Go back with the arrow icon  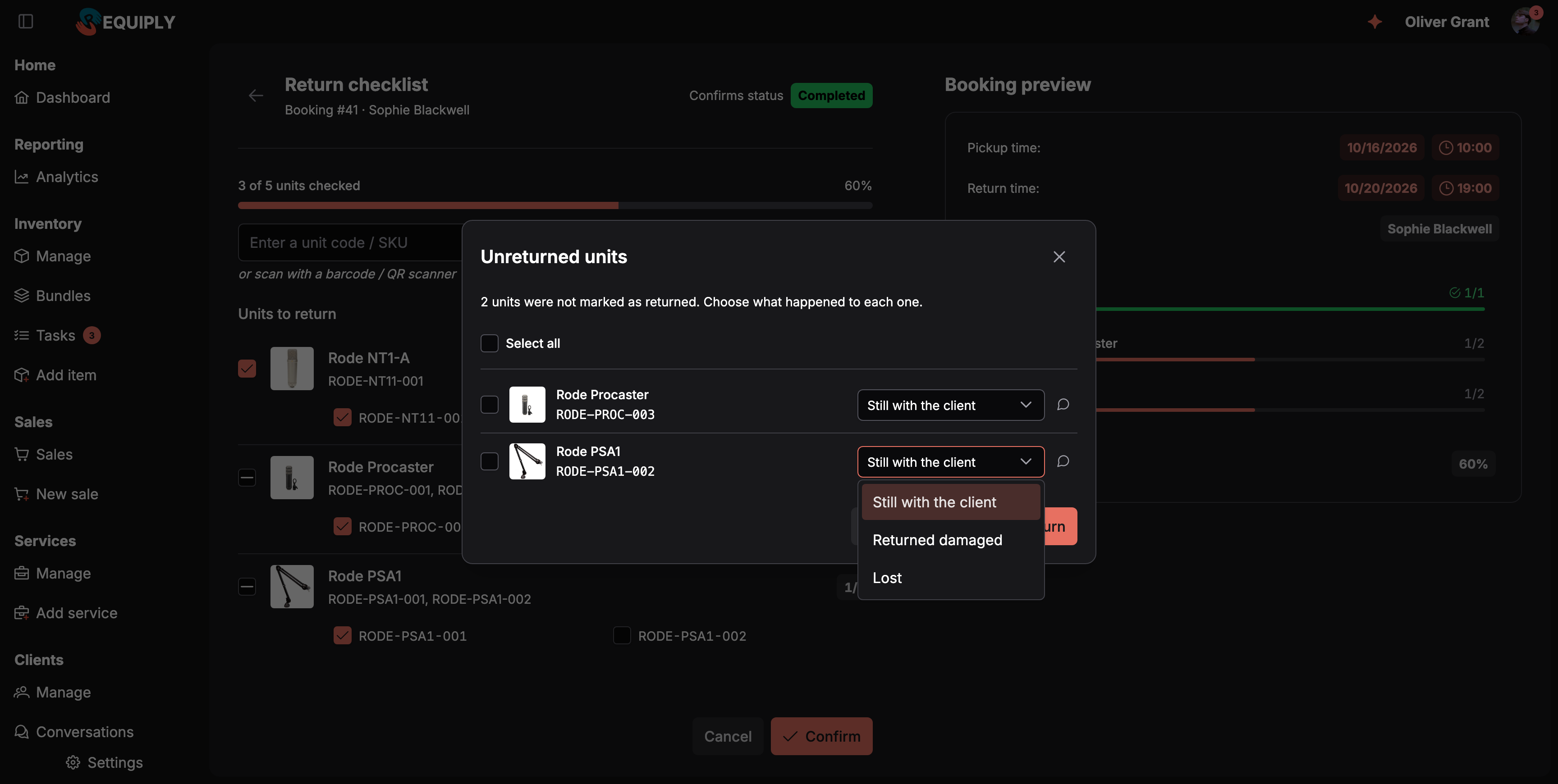[256, 96]
